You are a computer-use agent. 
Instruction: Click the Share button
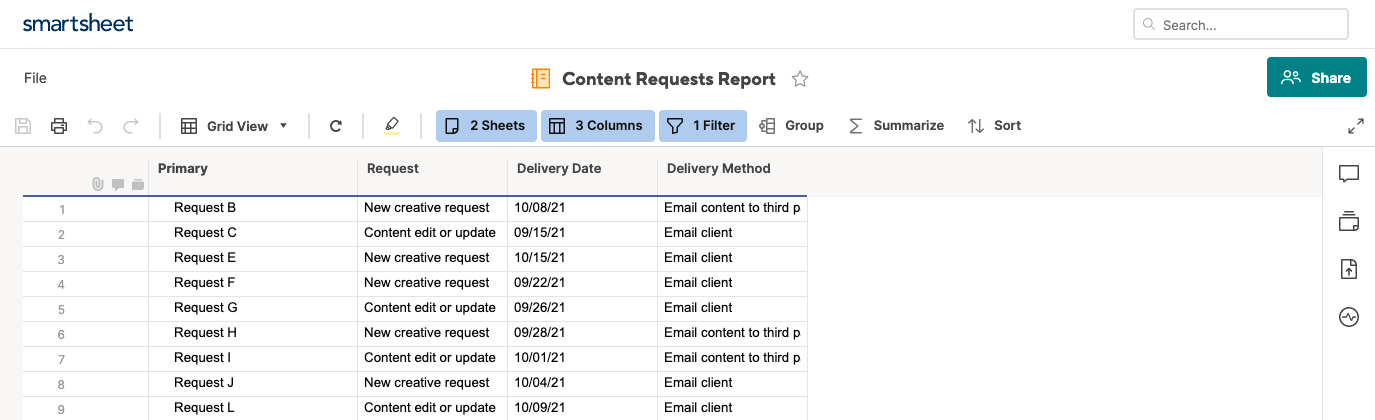1316,78
